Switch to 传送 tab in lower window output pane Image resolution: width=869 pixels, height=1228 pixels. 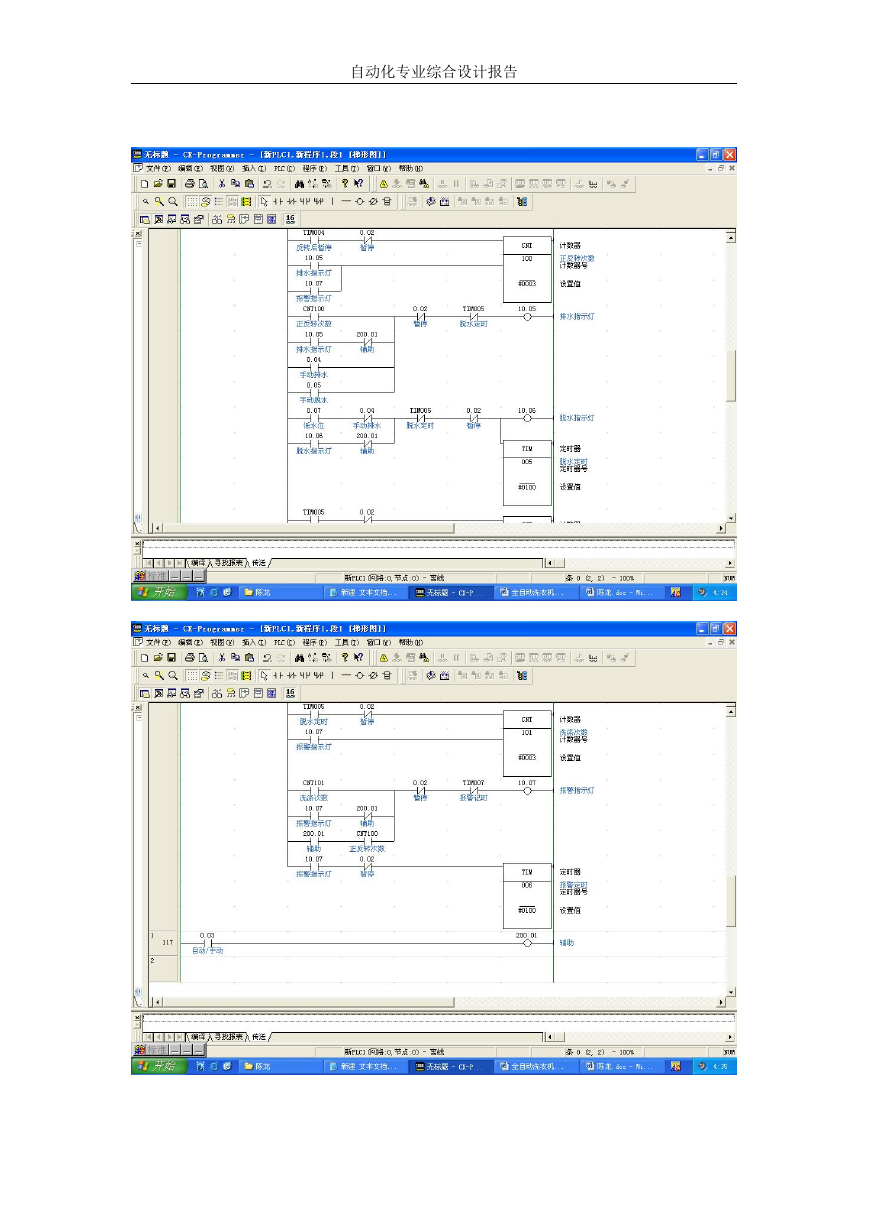click(x=259, y=1037)
